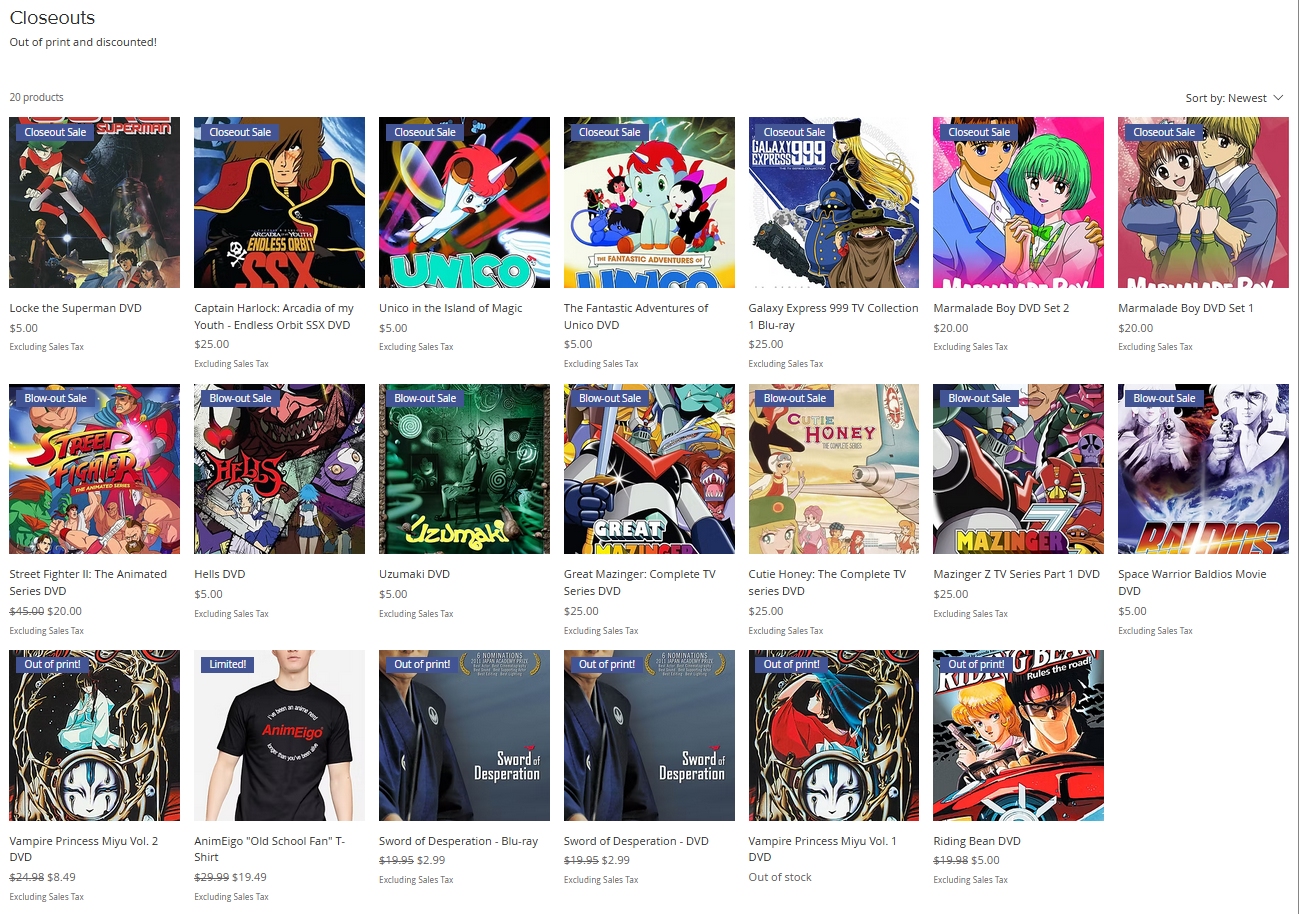Open Locke the Superman DVD cover image

tap(95, 203)
